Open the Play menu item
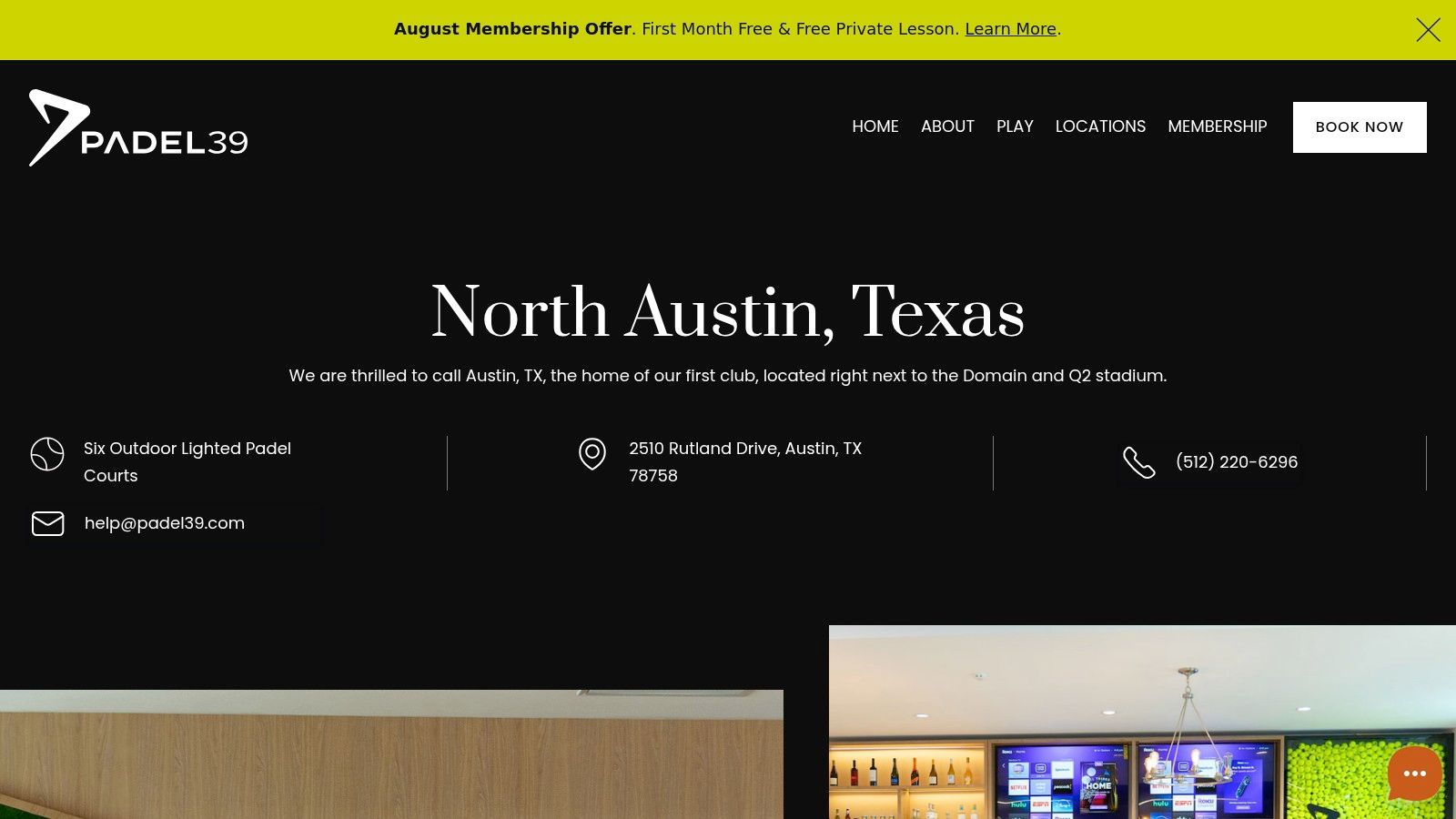Screen dimensions: 1456x819 pyautogui.click(x=1015, y=126)
